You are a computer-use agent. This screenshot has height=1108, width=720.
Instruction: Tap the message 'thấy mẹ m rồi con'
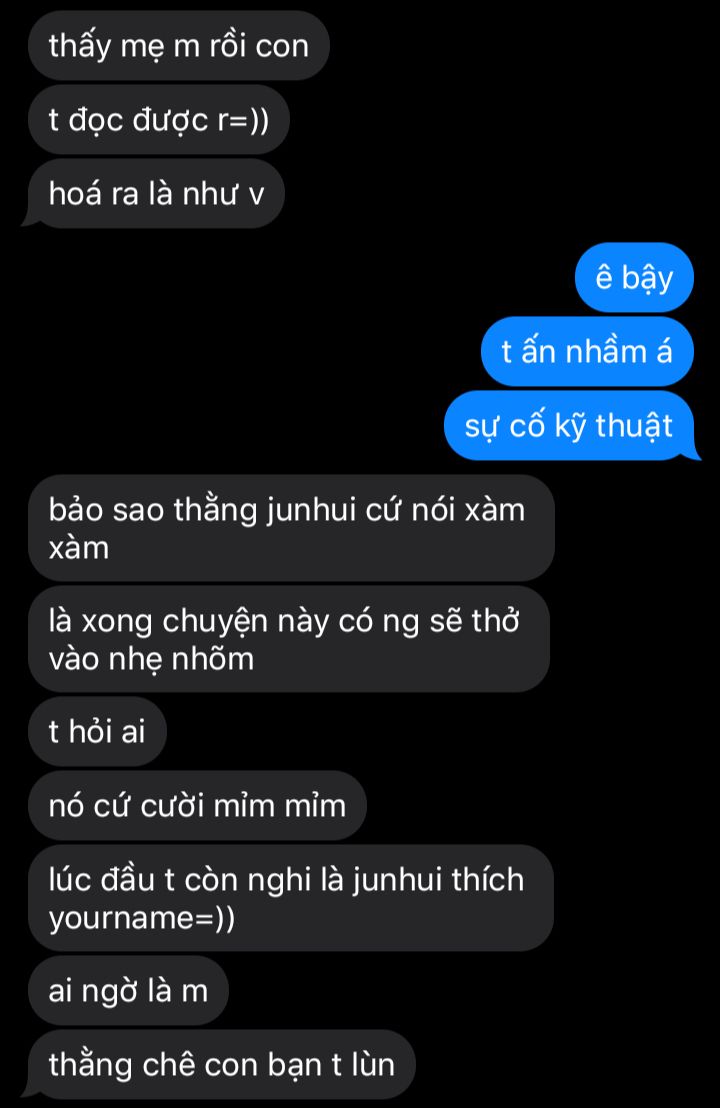click(x=179, y=46)
